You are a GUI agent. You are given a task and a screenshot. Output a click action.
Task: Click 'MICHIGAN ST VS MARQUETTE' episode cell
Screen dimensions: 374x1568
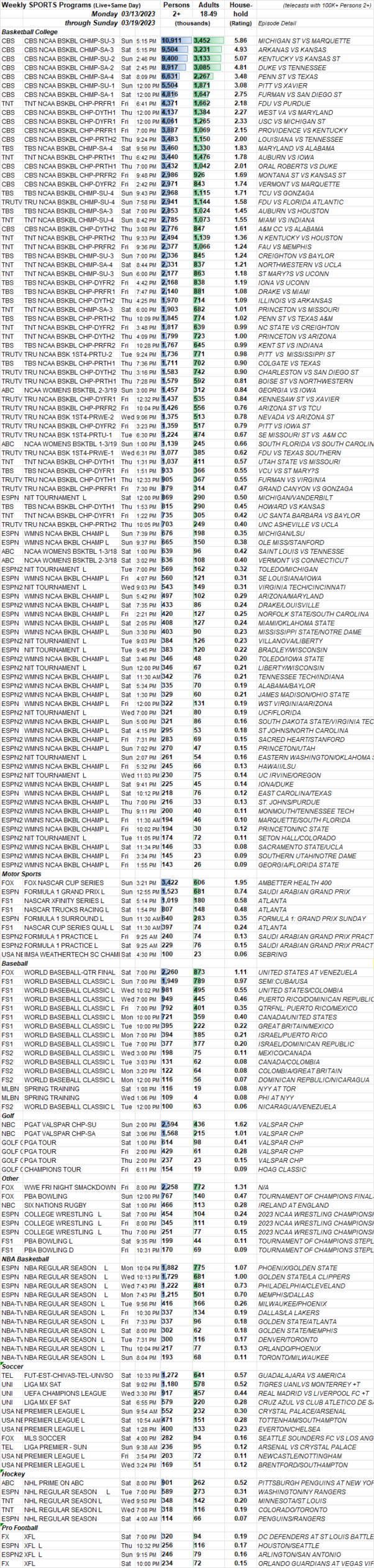pos(296,41)
